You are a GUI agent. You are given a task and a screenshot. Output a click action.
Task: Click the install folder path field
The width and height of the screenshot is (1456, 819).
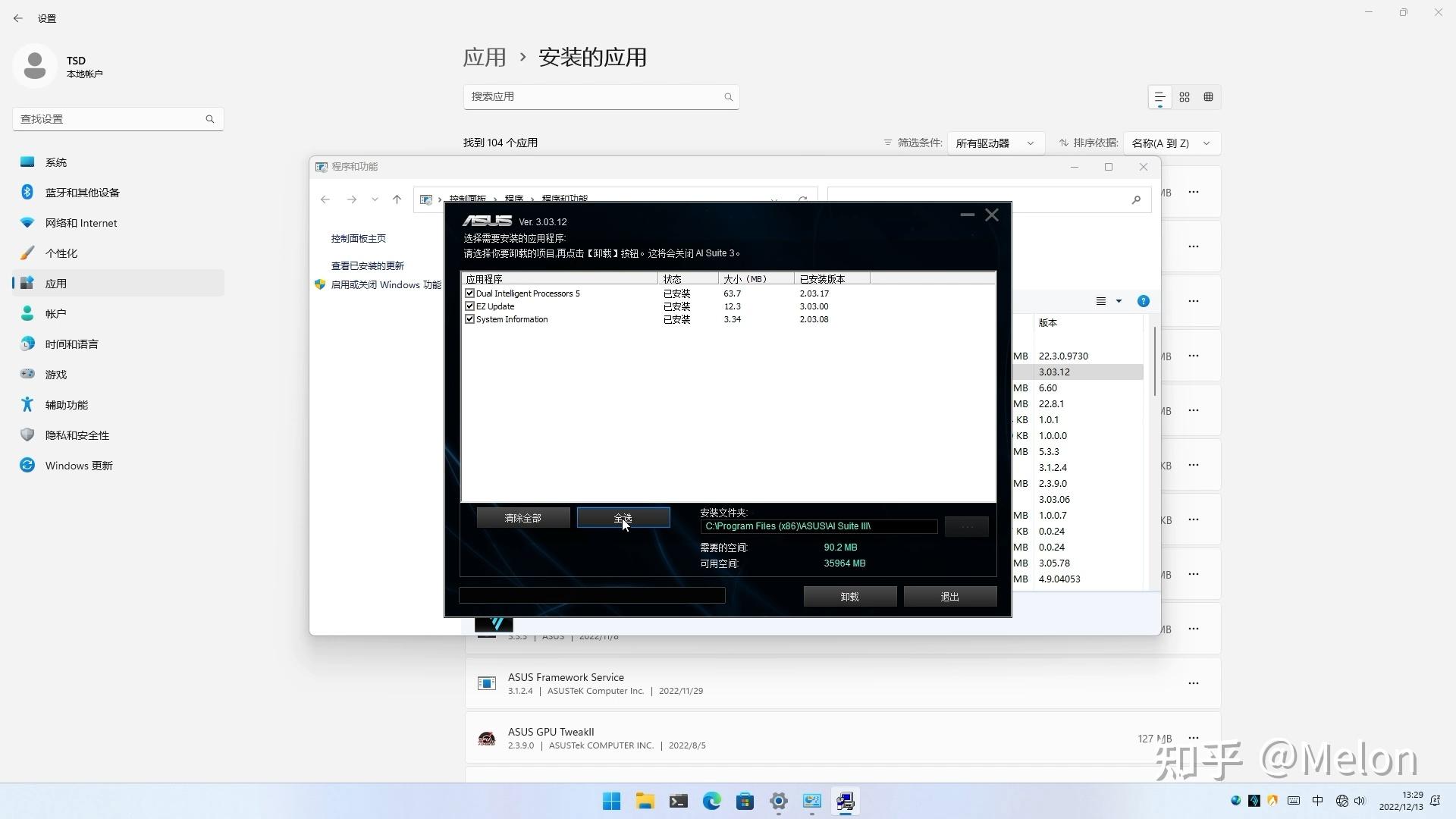817,526
